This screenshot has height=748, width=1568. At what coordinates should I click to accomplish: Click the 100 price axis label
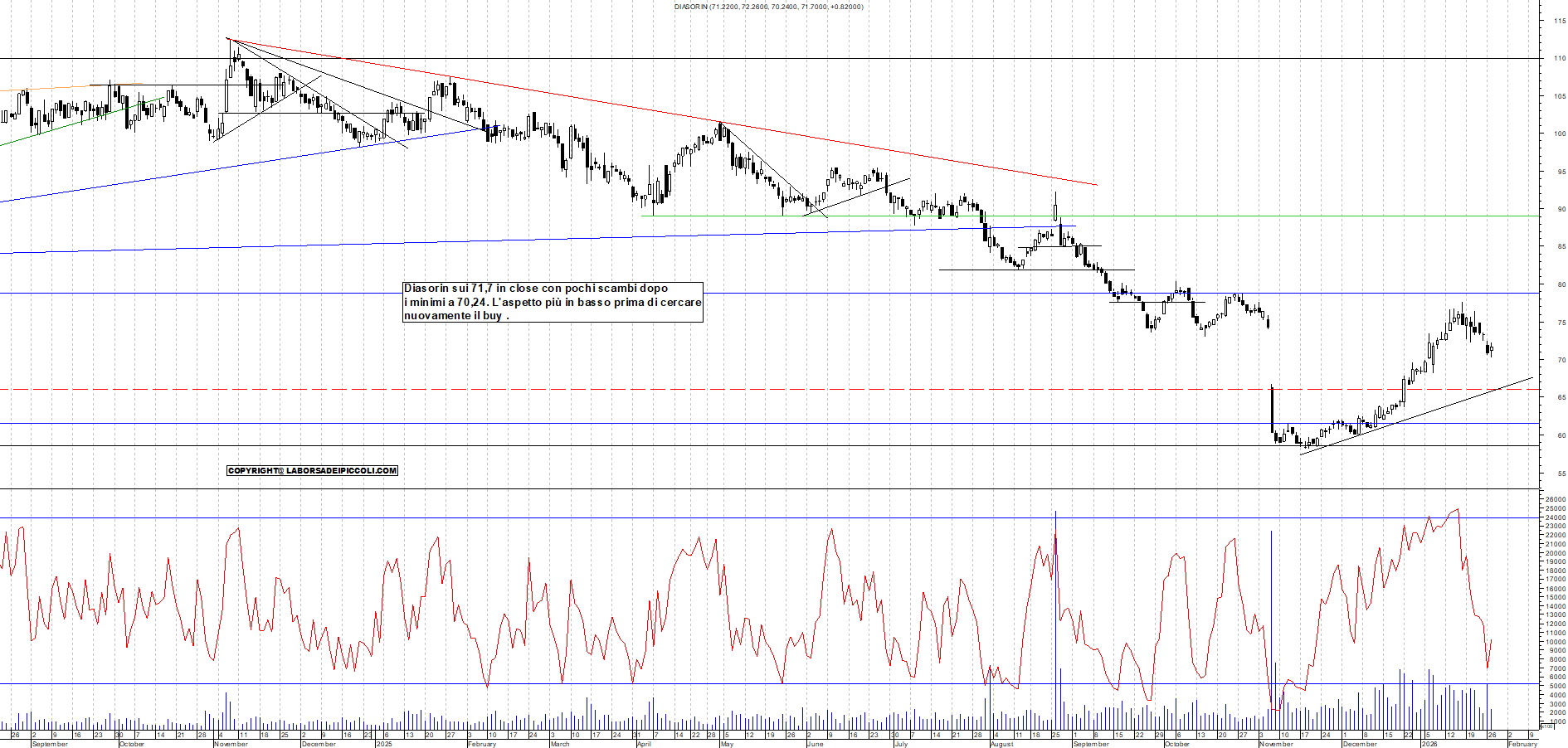[1560, 134]
